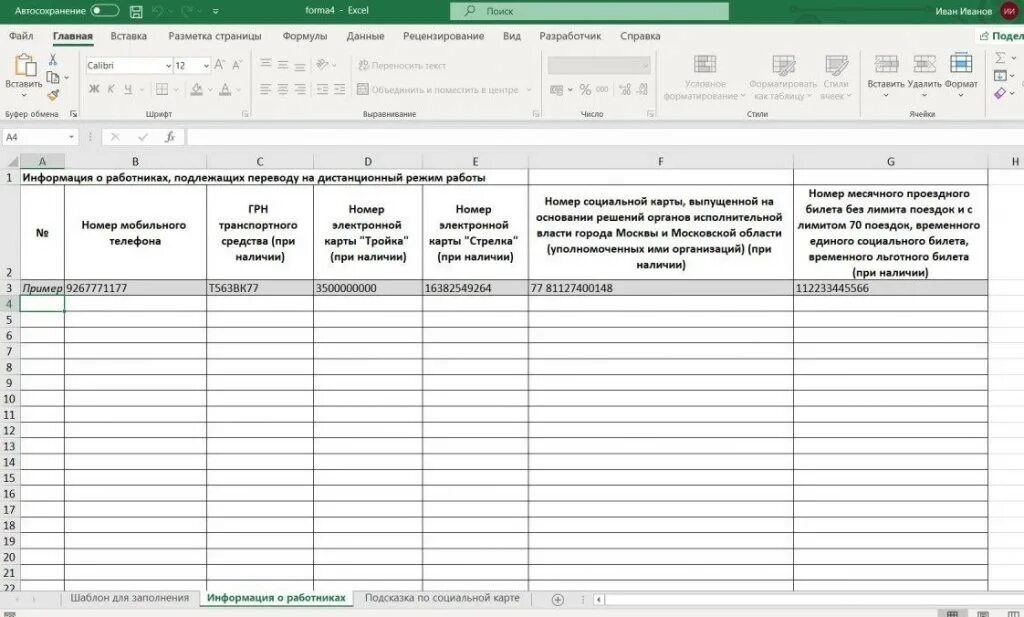This screenshot has width=1024, height=617.
Task: Click the AutoSum sigma icon
Action: 1000,58
